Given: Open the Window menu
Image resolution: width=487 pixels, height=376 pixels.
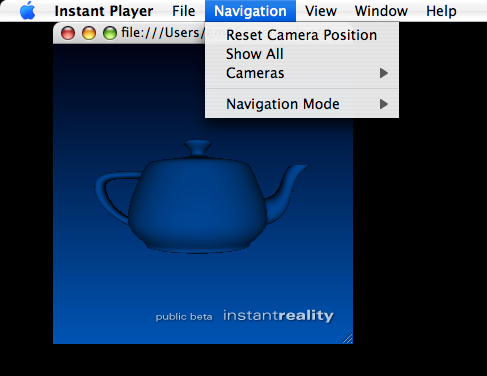Looking at the screenshot, I should pos(381,11).
